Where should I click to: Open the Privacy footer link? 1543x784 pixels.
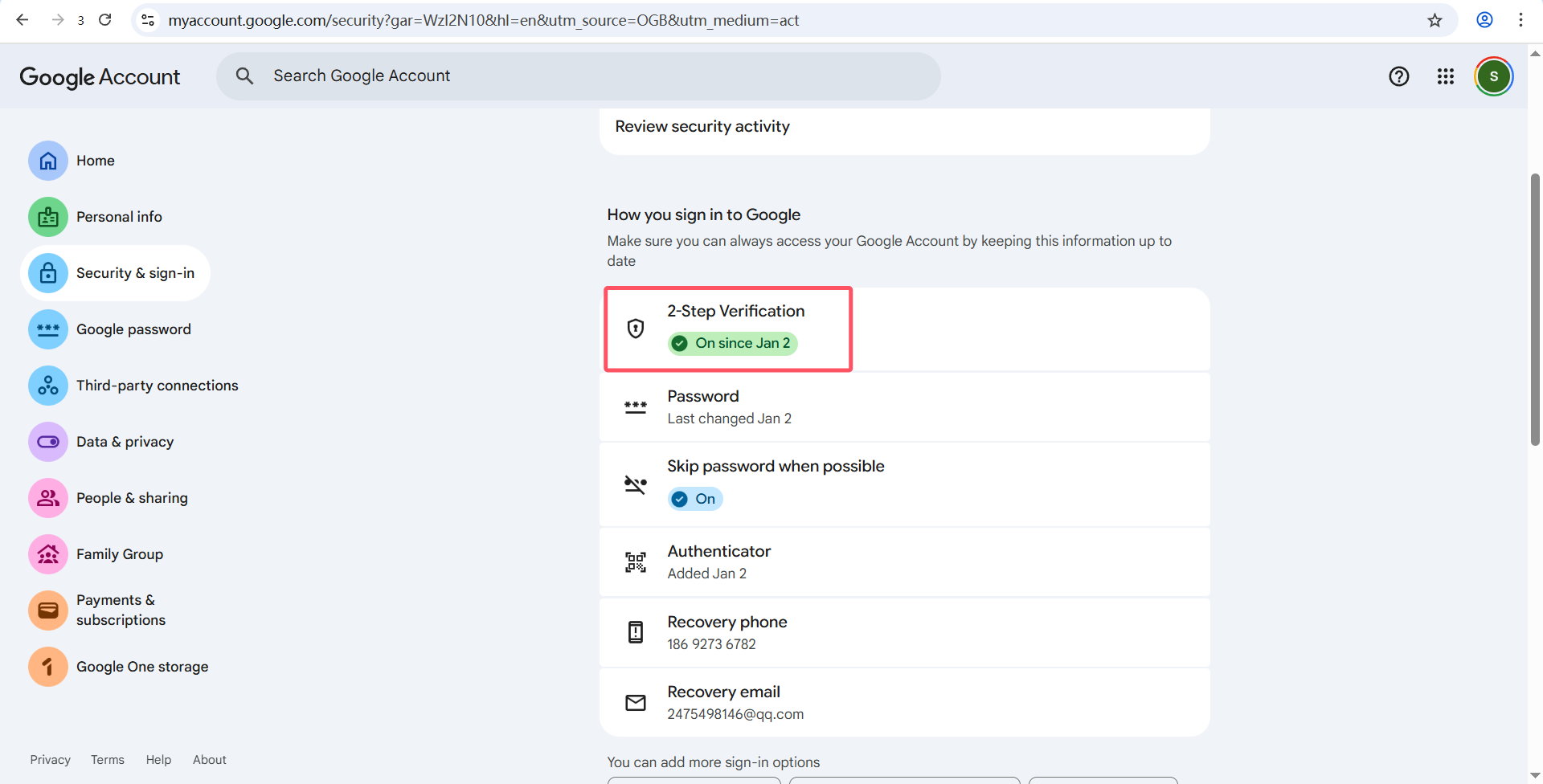[50, 760]
